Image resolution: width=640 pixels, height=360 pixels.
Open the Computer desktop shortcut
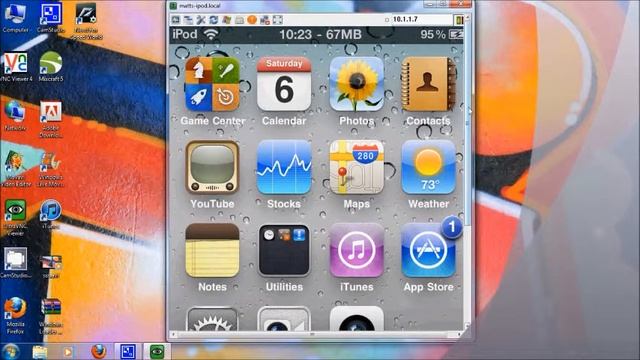(16, 17)
